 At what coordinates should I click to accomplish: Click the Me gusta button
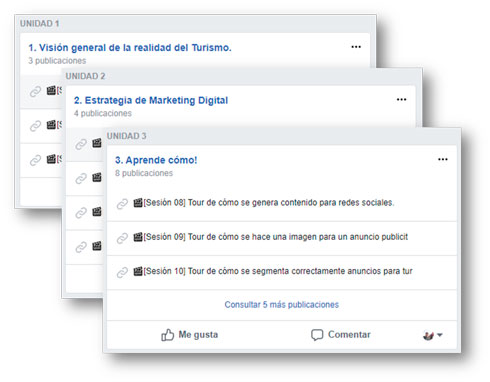189,335
